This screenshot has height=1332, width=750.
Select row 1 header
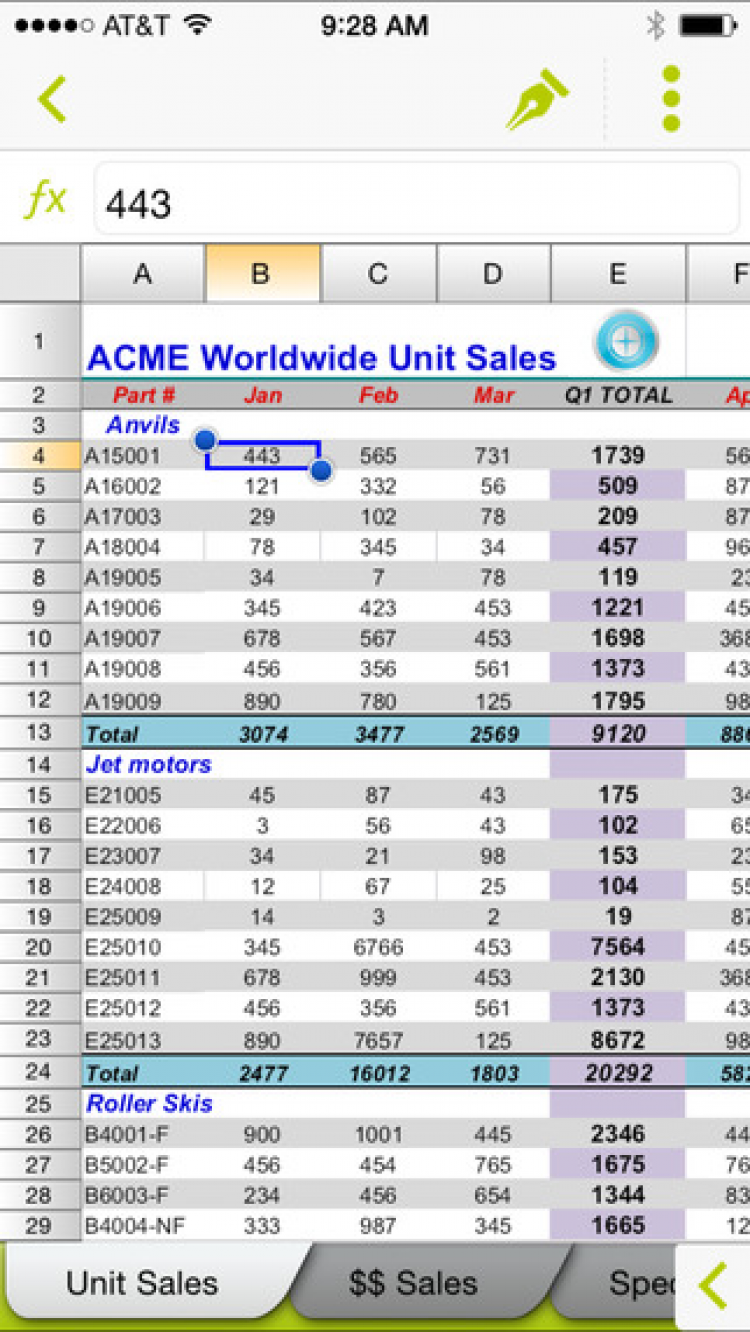[x=40, y=341]
